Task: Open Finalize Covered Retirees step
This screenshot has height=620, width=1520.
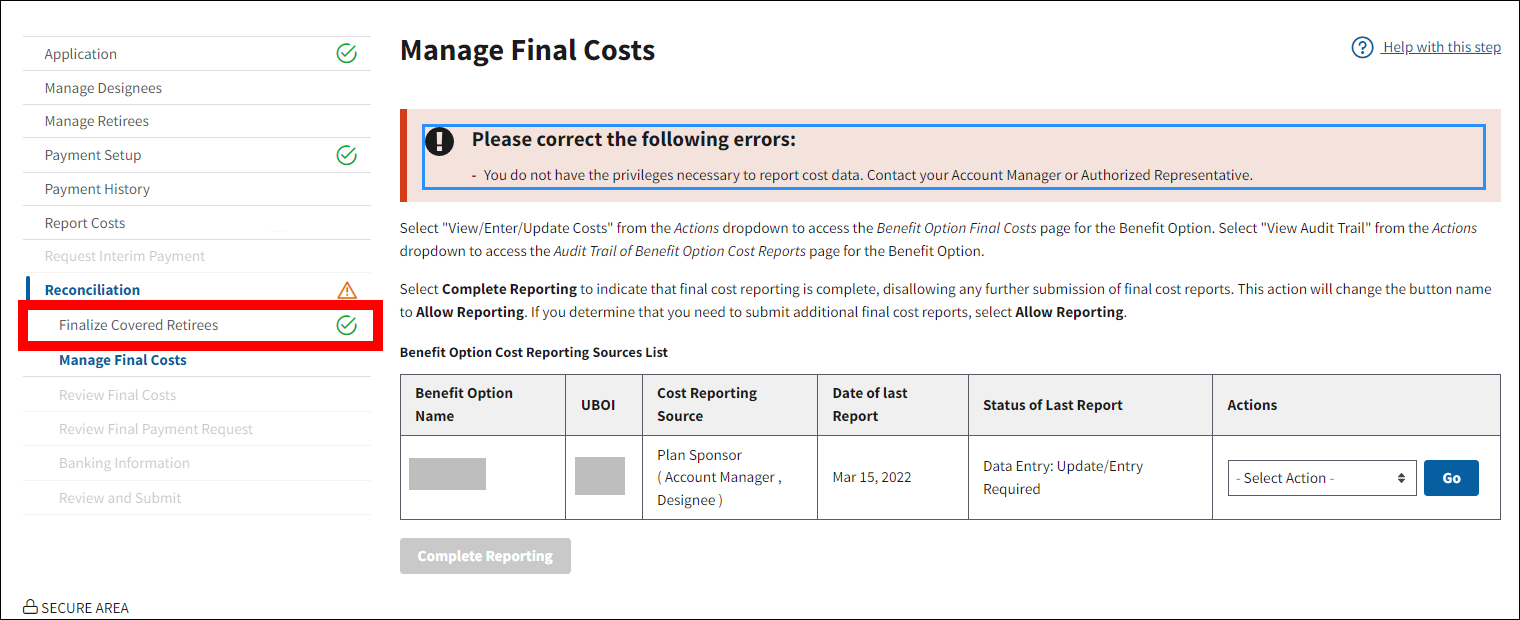Action: point(138,325)
